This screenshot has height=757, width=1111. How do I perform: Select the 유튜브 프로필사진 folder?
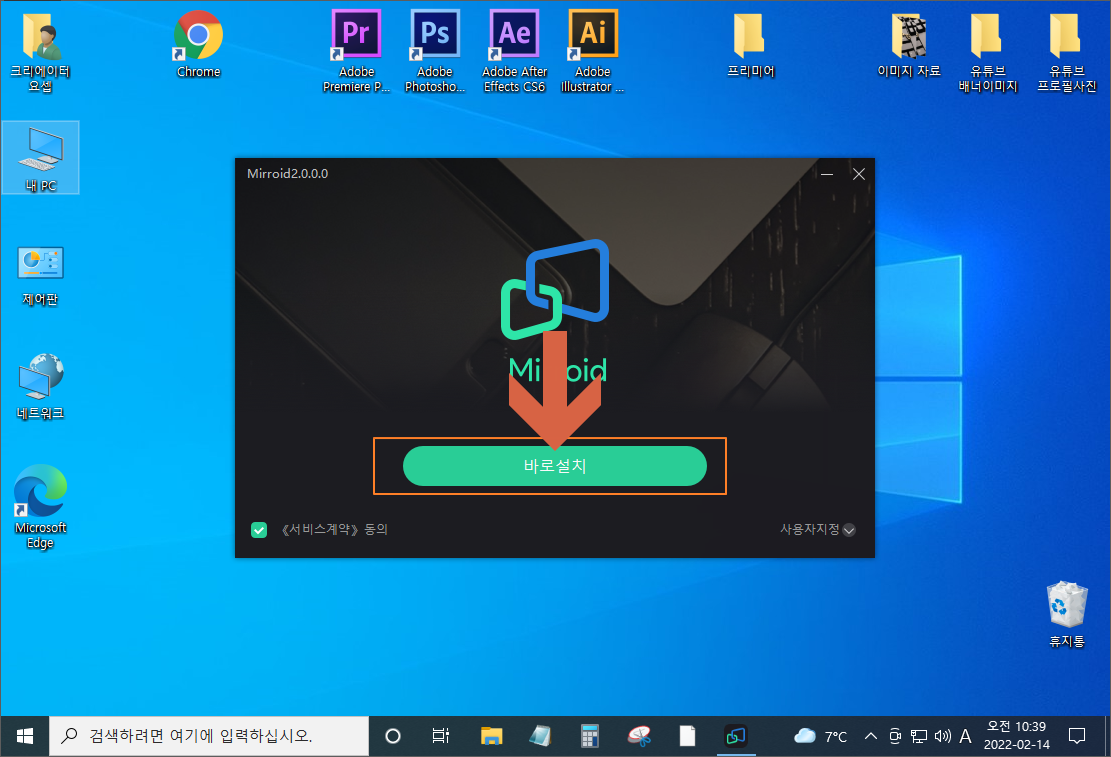(1067, 54)
